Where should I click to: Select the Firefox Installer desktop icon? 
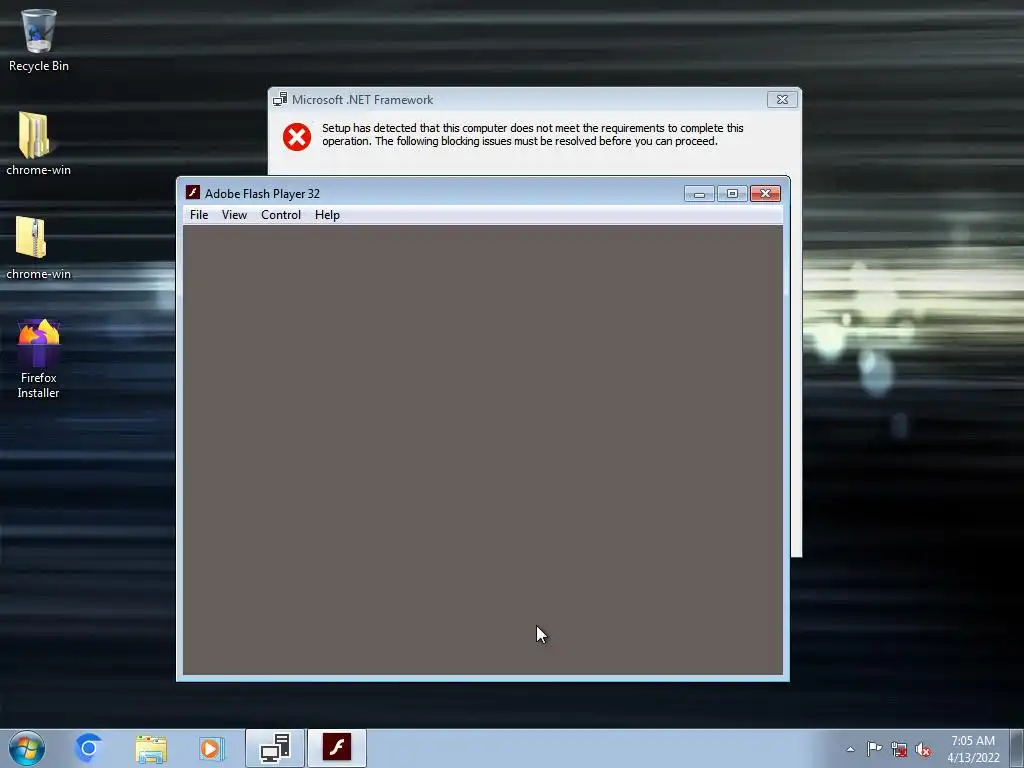[x=38, y=359]
